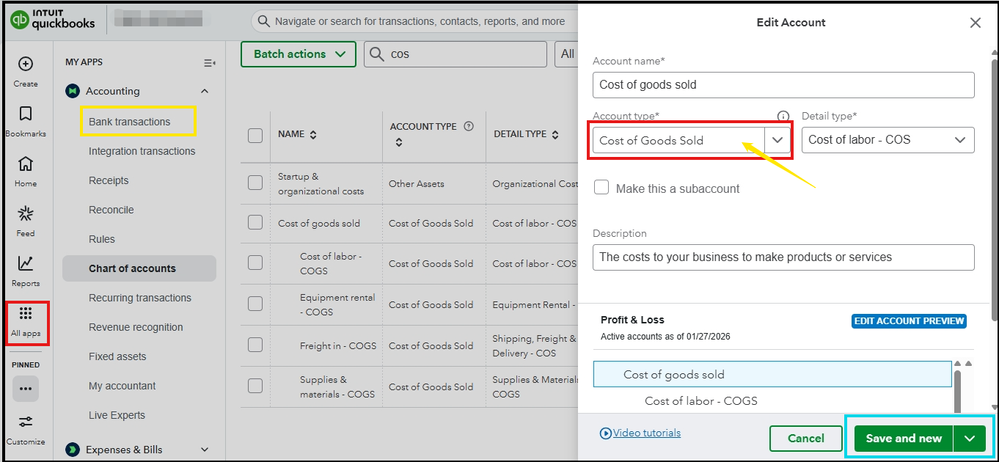Open the Video tutorials link

[640, 433]
